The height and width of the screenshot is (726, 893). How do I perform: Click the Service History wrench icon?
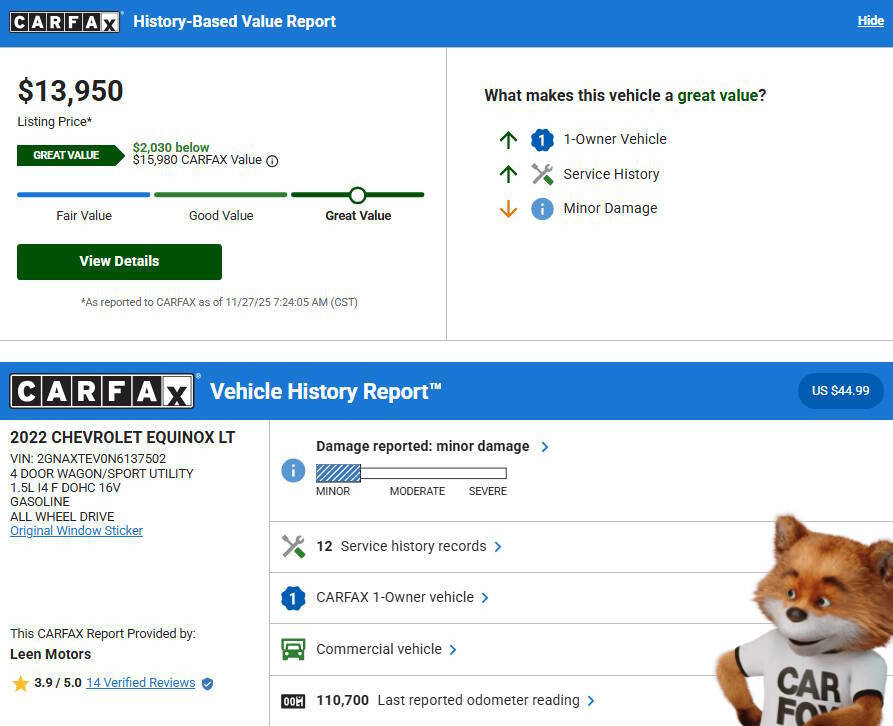coord(542,174)
